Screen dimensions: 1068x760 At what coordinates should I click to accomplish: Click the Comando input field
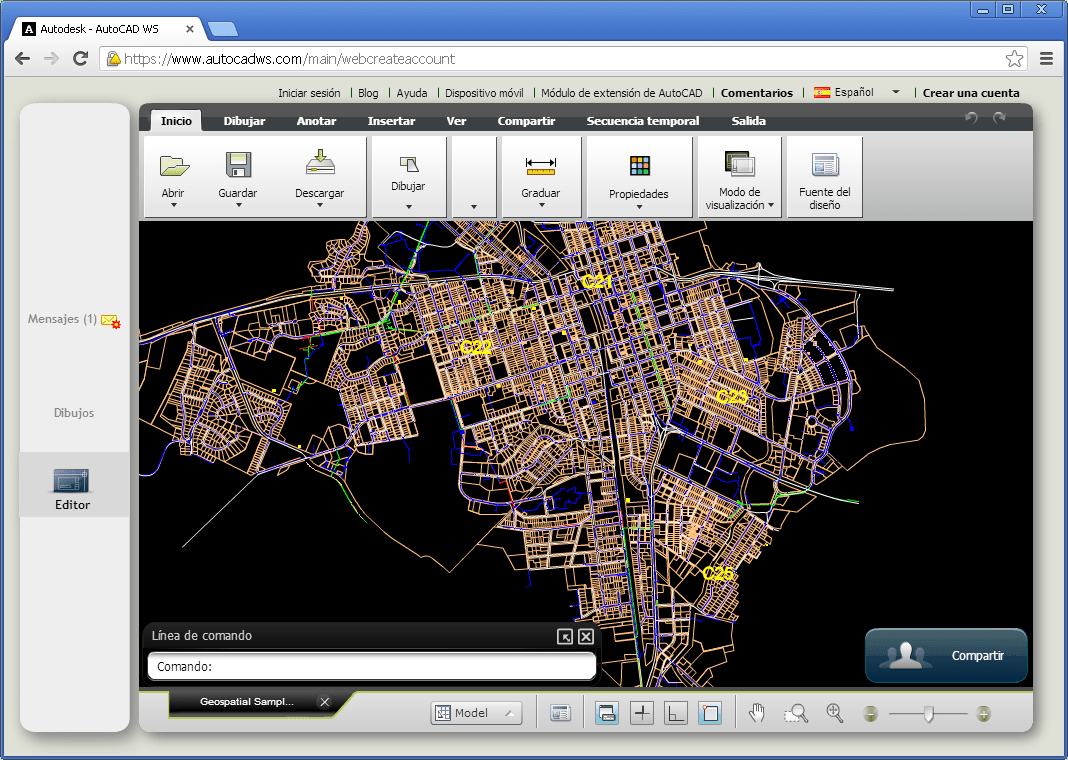[x=372, y=666]
